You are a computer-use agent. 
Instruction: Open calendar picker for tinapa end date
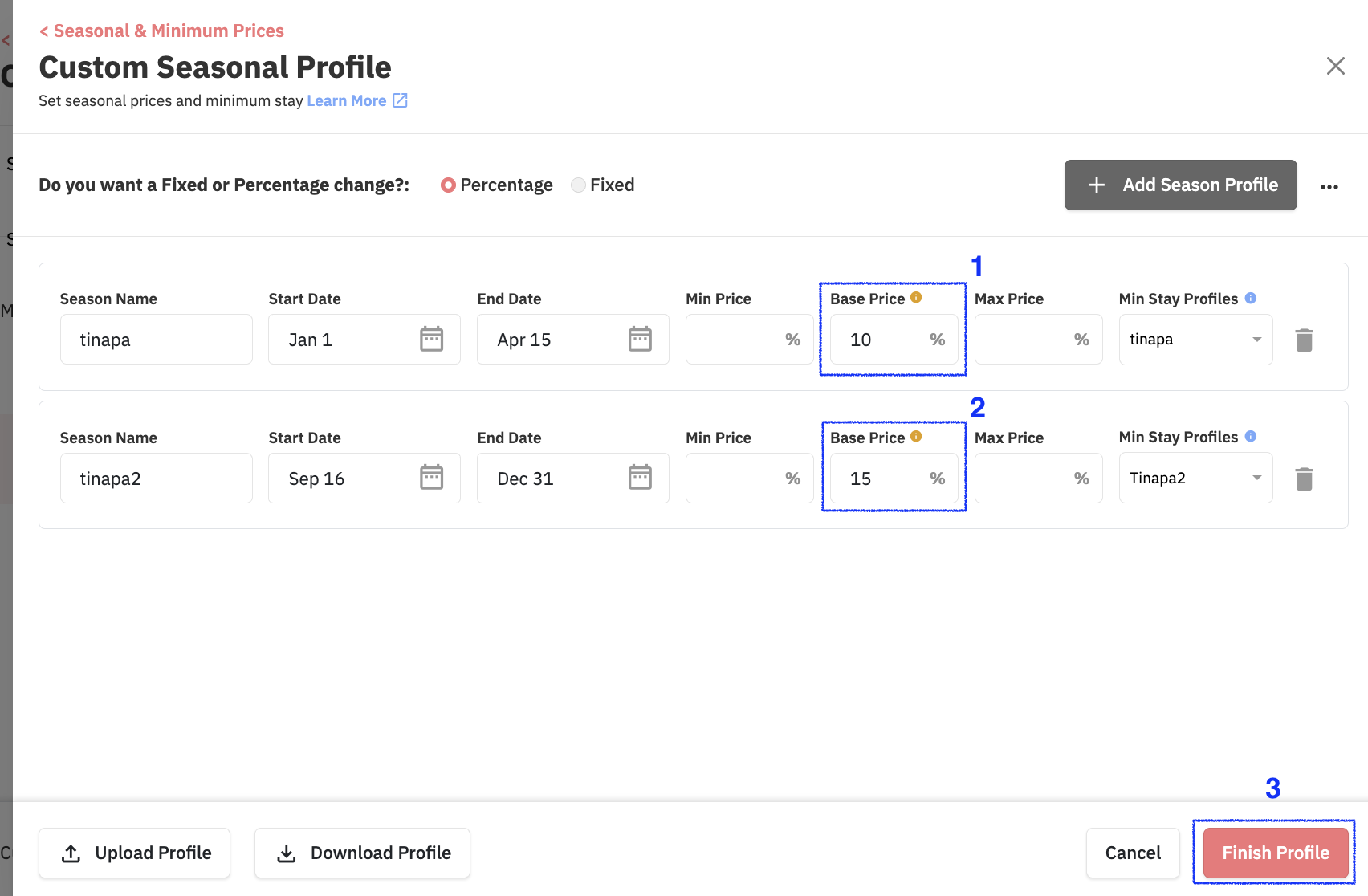click(x=640, y=339)
